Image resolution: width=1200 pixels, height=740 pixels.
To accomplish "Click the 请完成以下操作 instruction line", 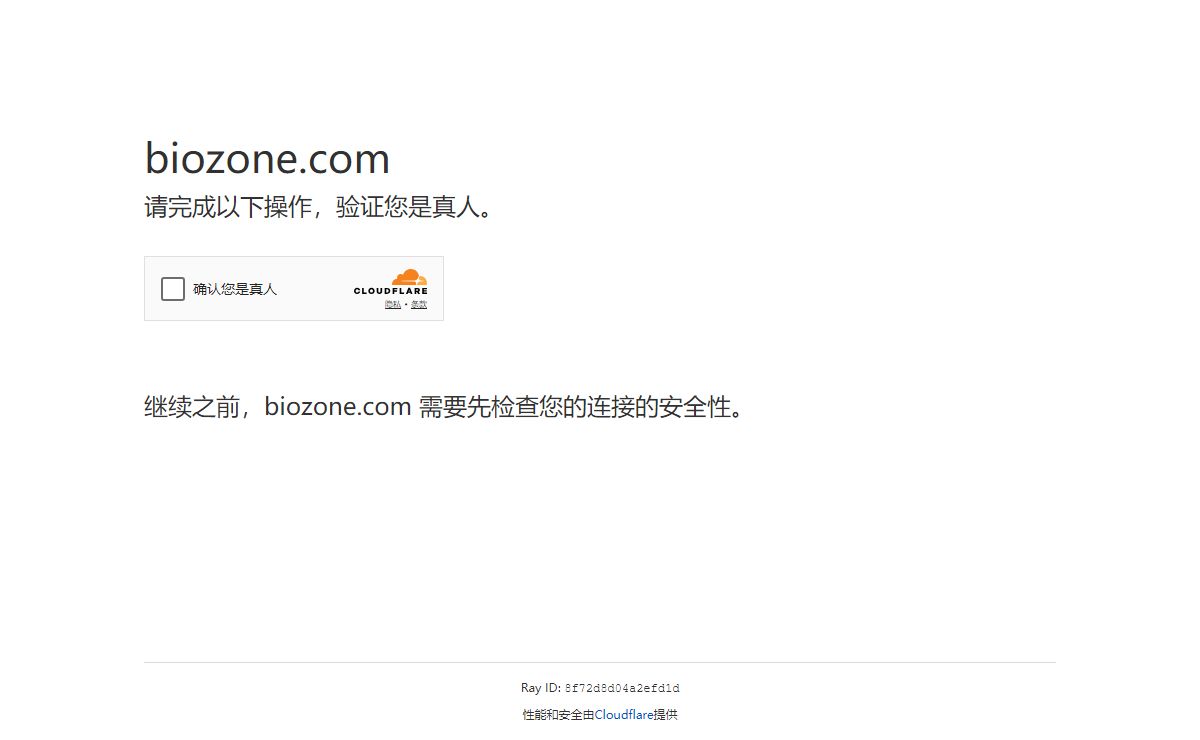I will [320, 208].
